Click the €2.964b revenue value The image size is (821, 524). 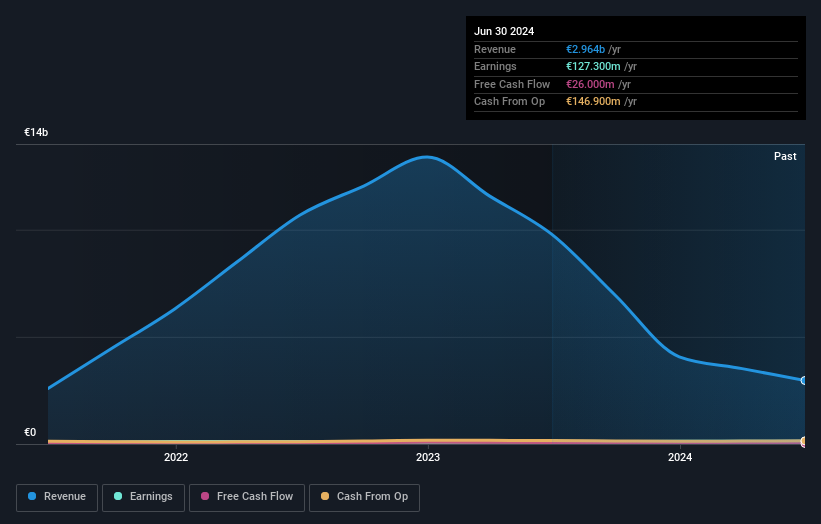pyautogui.click(x=585, y=49)
